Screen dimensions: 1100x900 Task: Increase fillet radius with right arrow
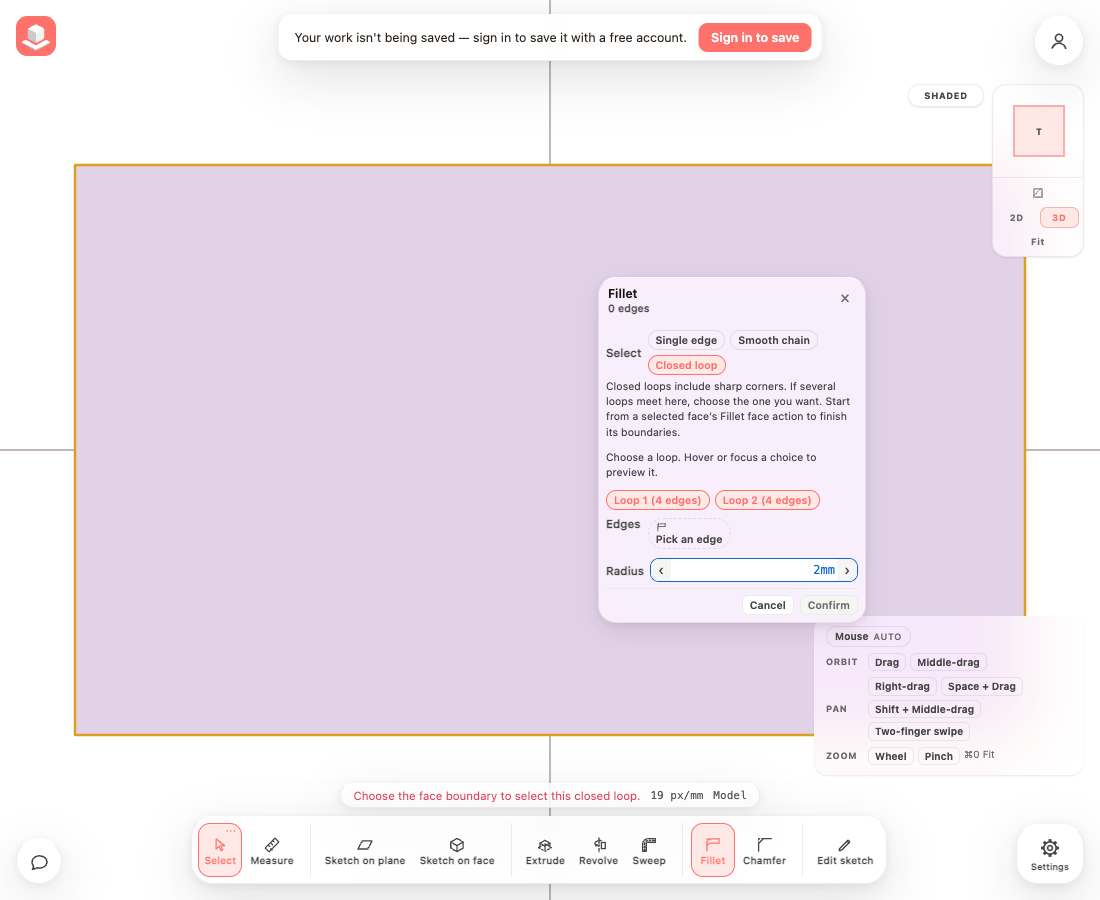coord(847,570)
